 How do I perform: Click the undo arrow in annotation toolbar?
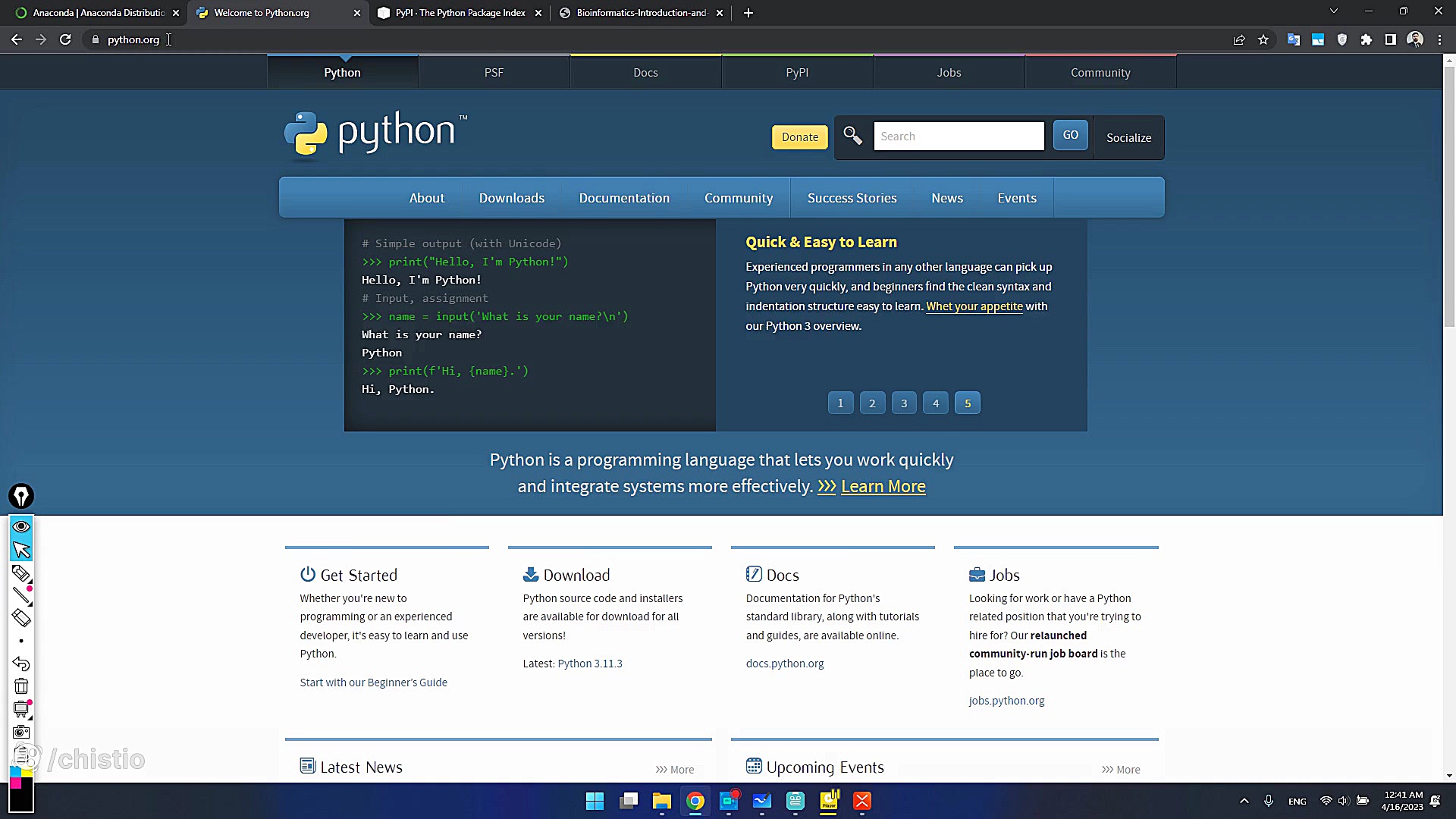pos(21,664)
